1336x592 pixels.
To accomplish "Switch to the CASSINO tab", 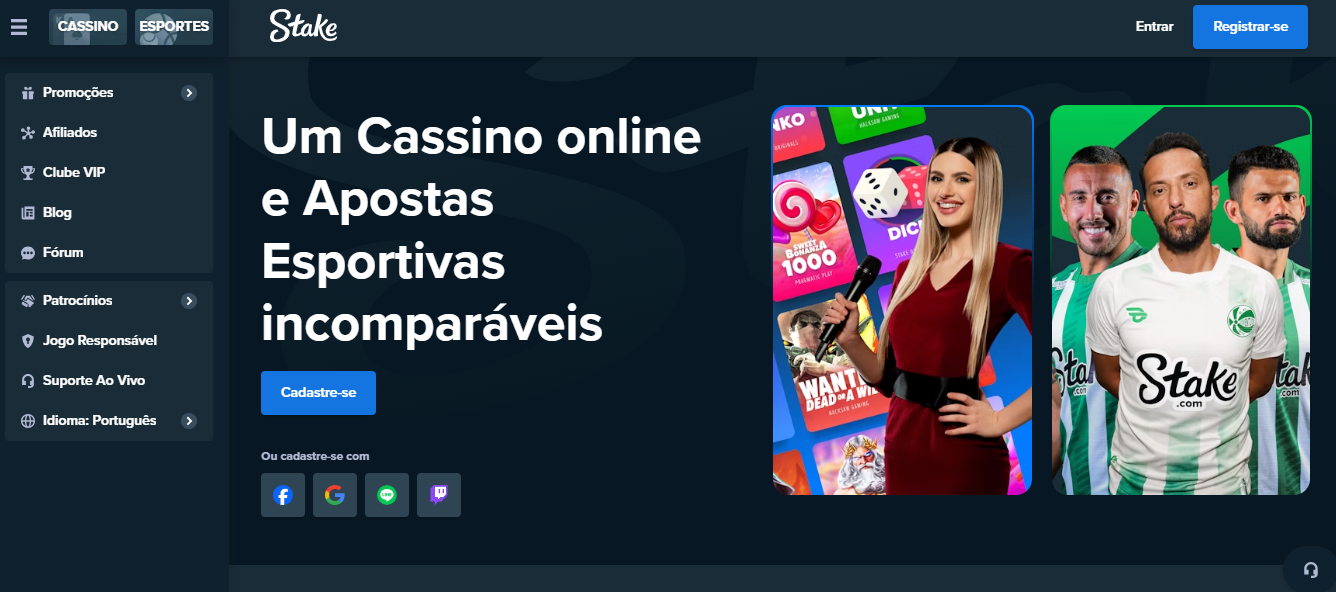I will click(88, 27).
